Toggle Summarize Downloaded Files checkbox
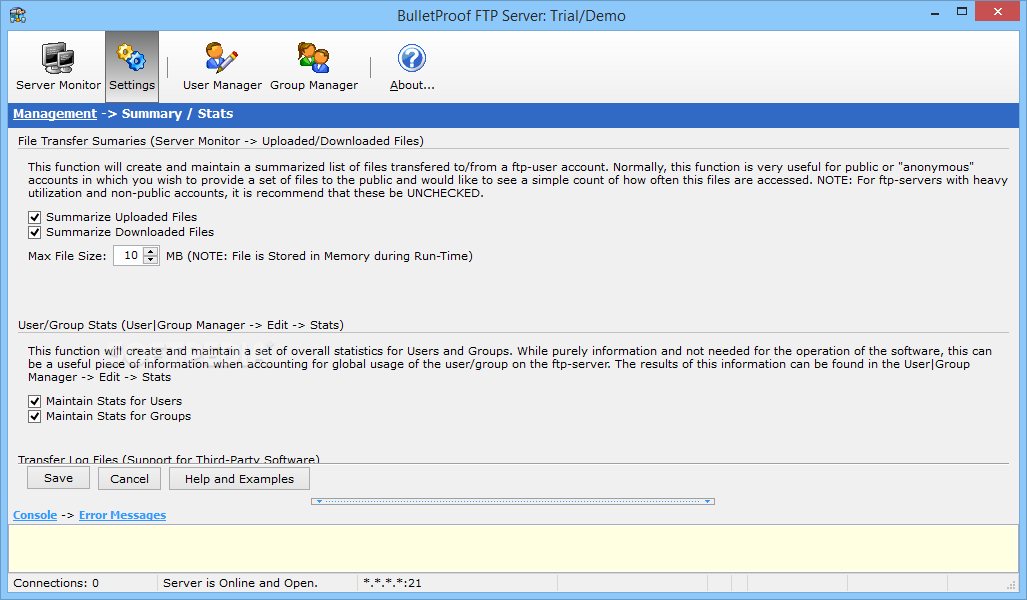The width and height of the screenshot is (1027, 600). pos(35,233)
